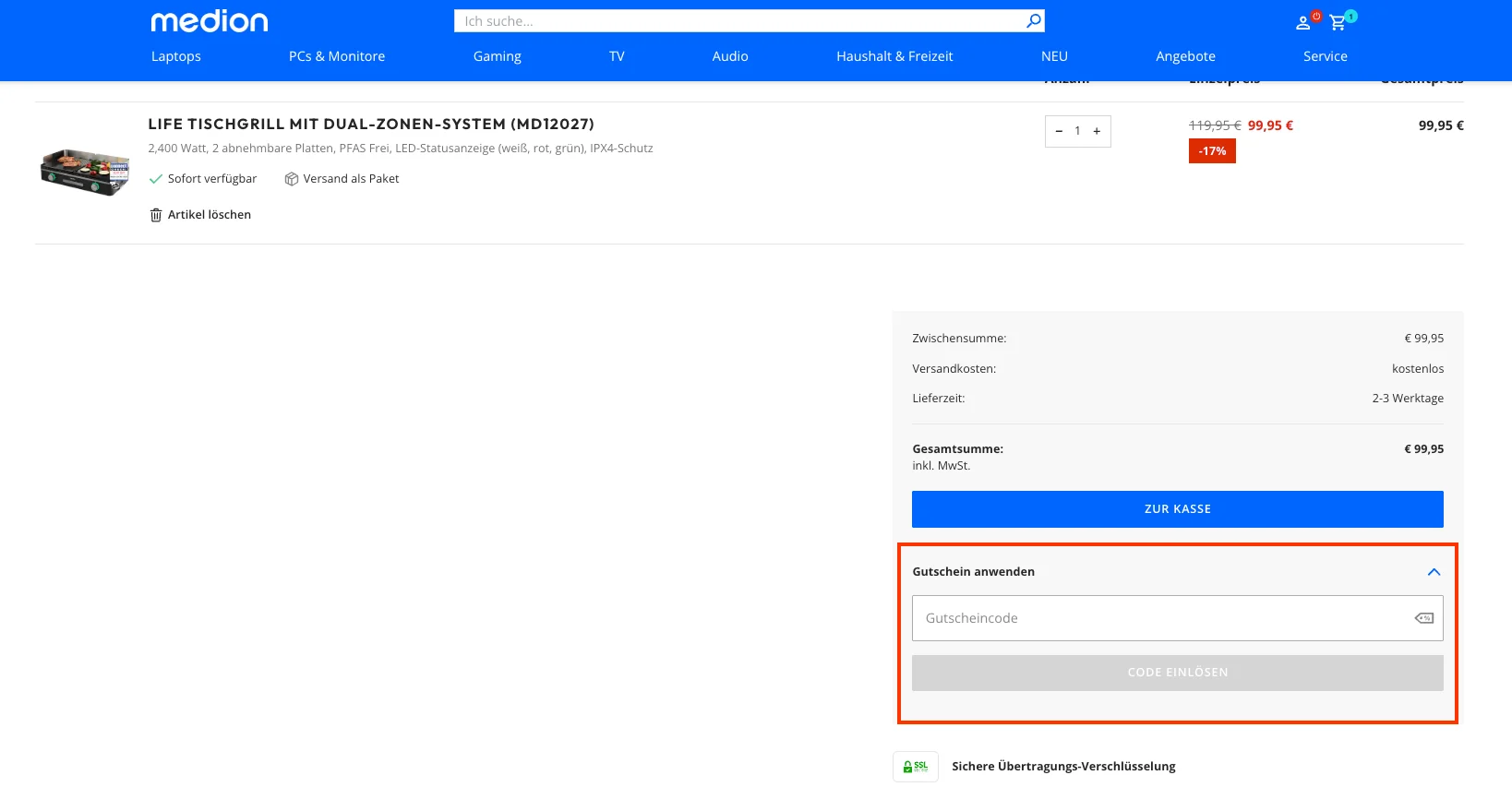Viewport: 1512px width, 799px height.
Task: Click the 2-3 Werktage delivery time
Action: tap(1408, 399)
